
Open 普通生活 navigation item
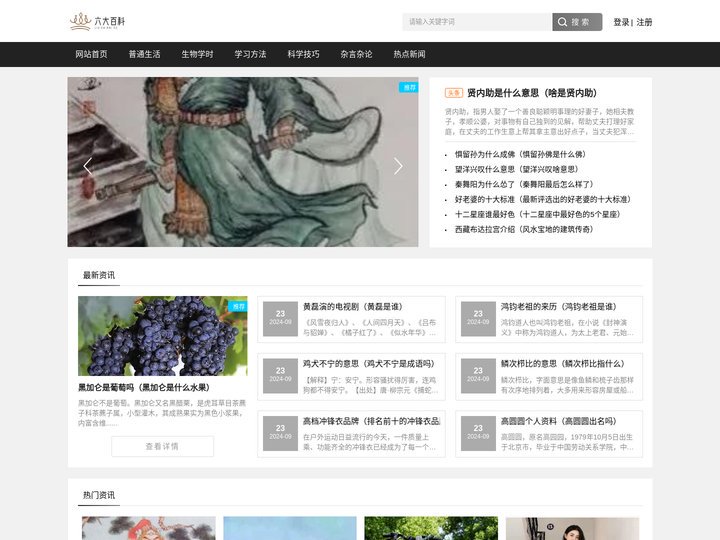click(144, 54)
